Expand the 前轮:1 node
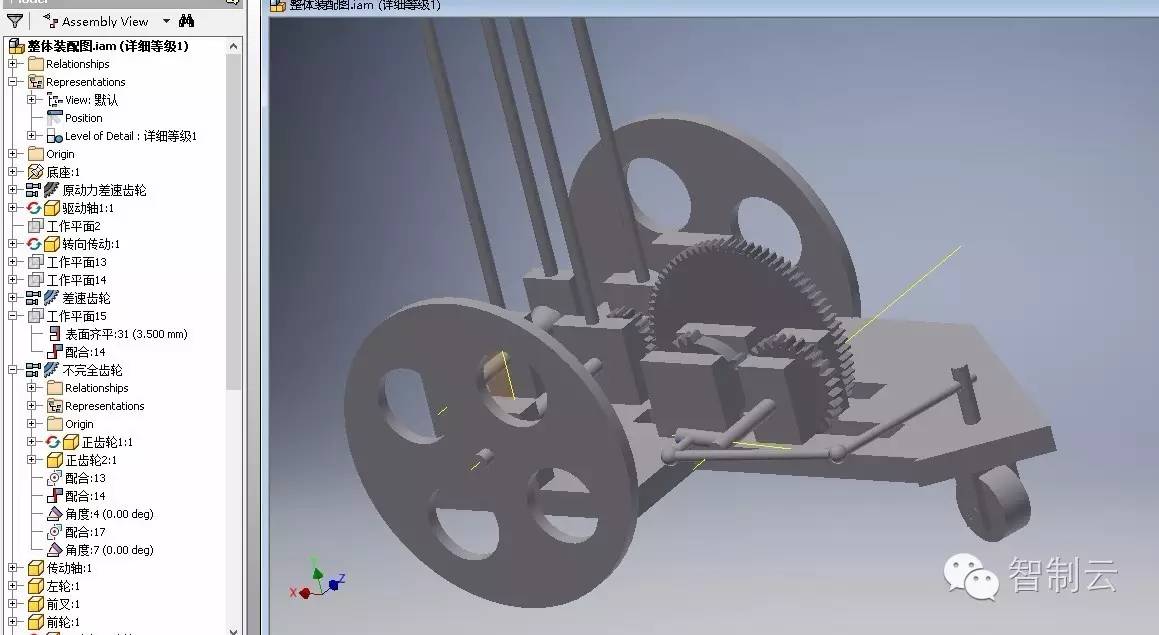1159x635 pixels. coord(13,622)
